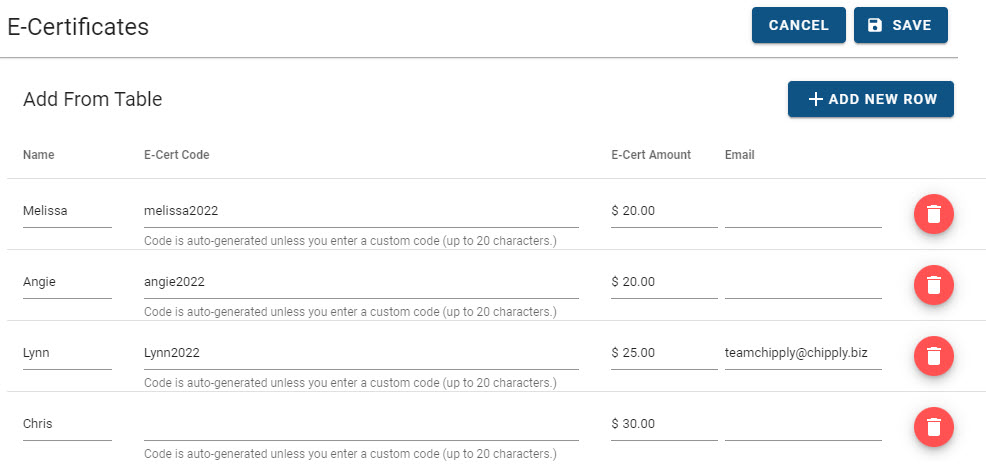Edit the teamchipply@chipply.biz email field

pyautogui.click(x=803, y=354)
